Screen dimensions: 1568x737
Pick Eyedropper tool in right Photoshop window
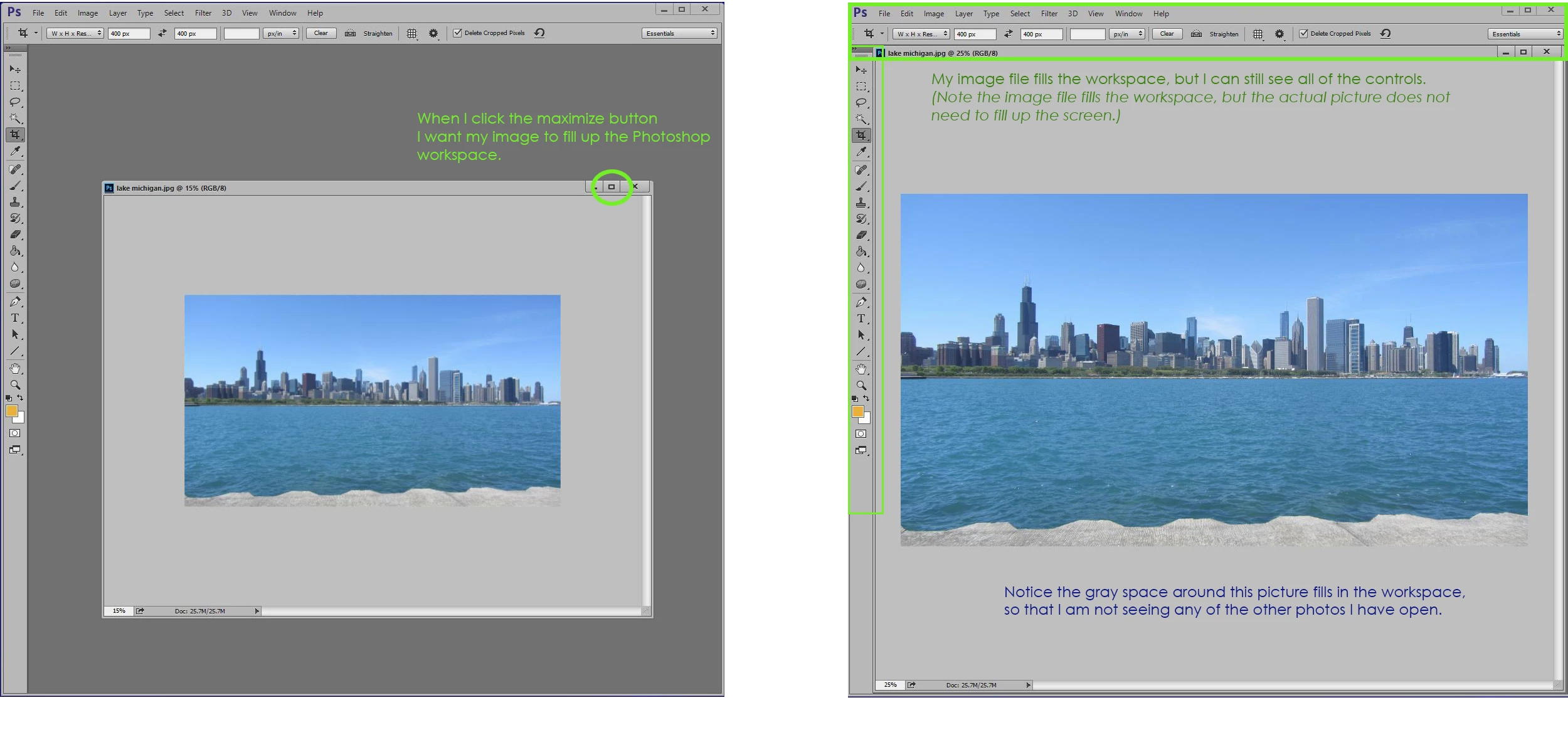pyautogui.click(x=861, y=152)
